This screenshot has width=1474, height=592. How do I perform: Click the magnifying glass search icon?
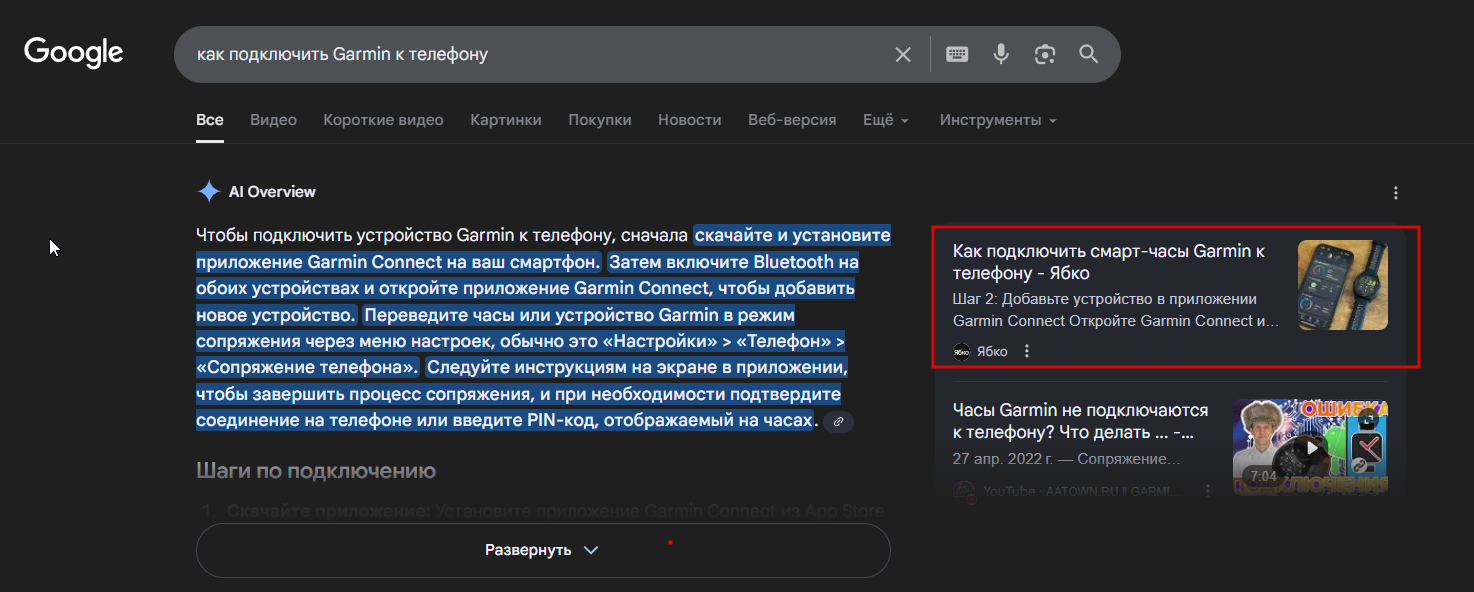(1089, 54)
